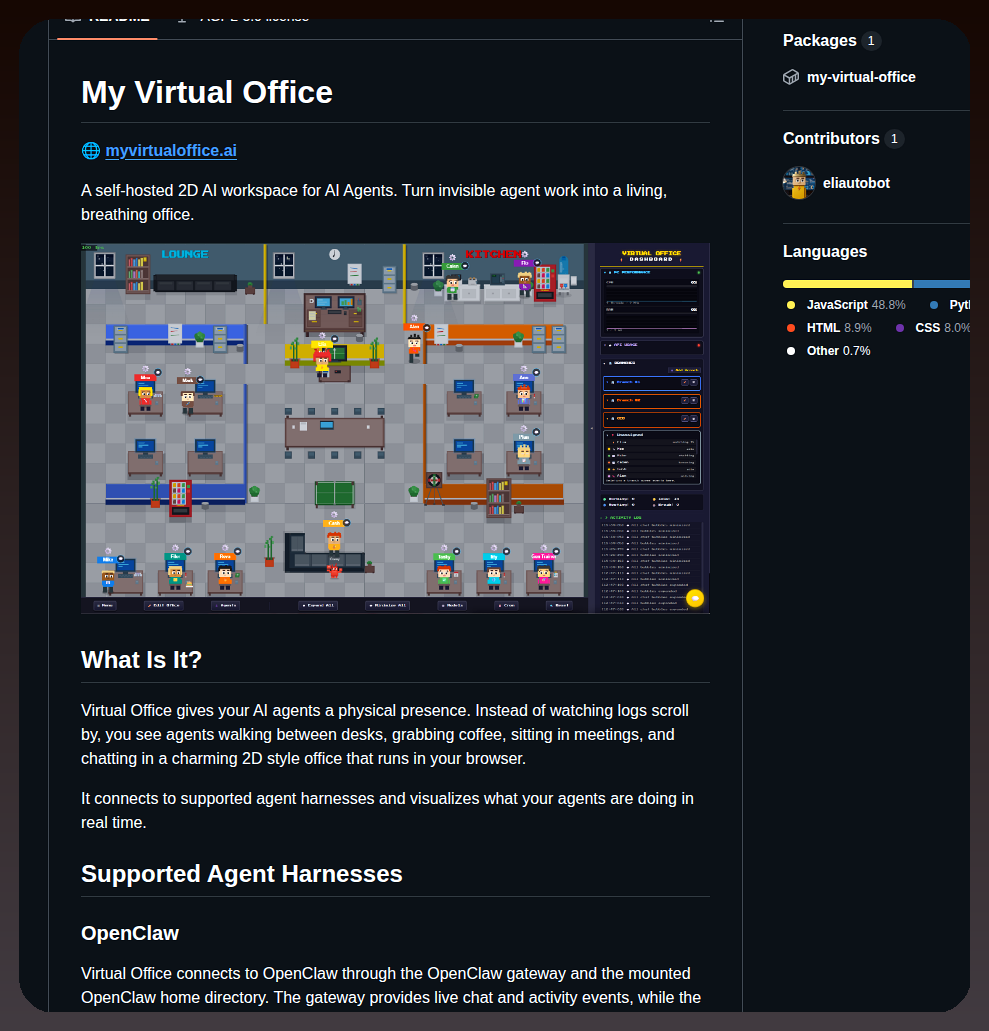Viewport: 989px width, 1031px height.
Task: Click the What Is It? heading
Action: point(141,660)
